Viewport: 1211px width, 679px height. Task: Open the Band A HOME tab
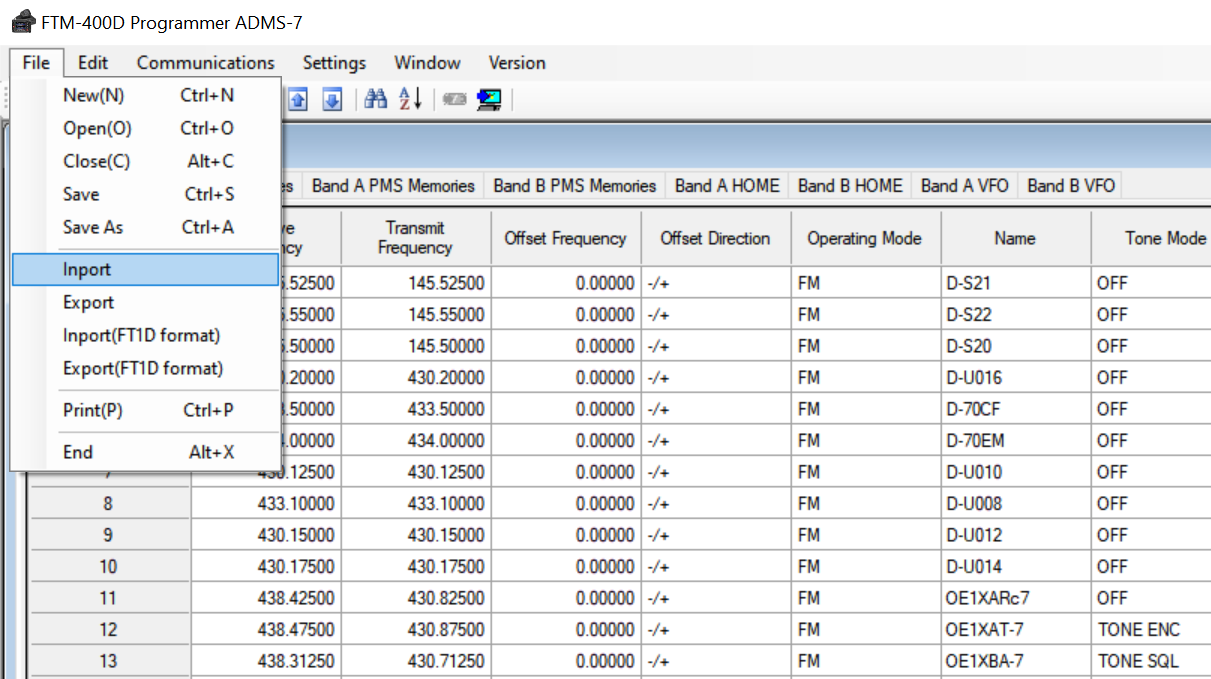(727, 185)
